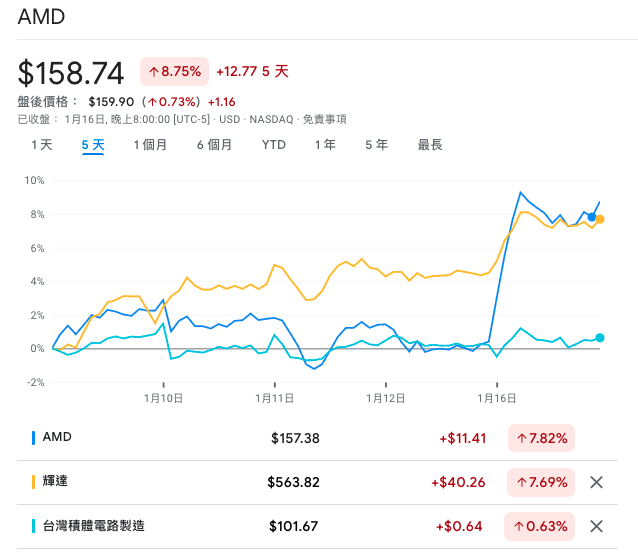Open the 免責事項 disclaimer link
The image size is (638, 556).
tap(325, 119)
